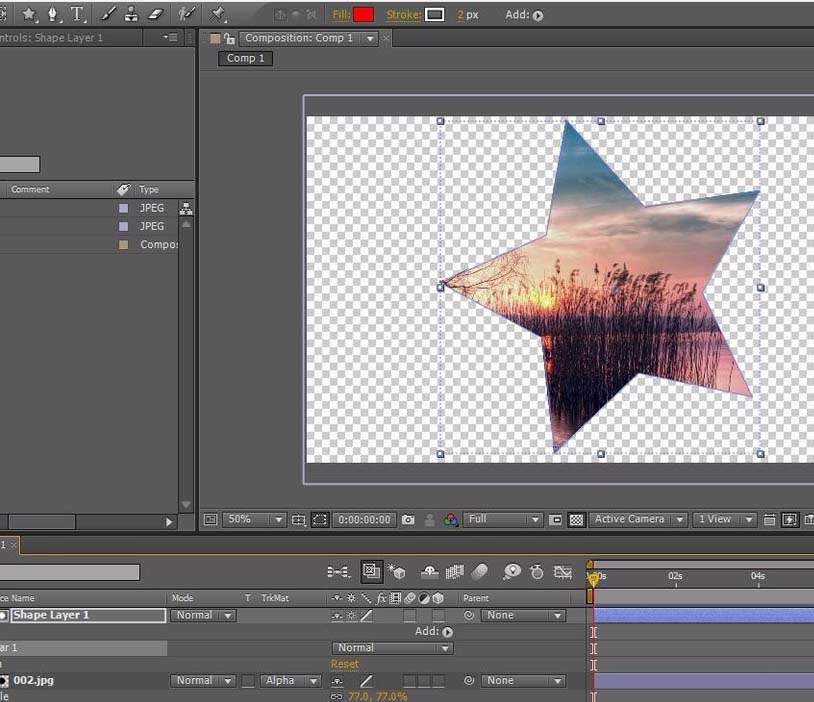Click the Comp 1 breadcrumb tab
Screen dimensions: 814x702
pyautogui.click(x=246, y=58)
